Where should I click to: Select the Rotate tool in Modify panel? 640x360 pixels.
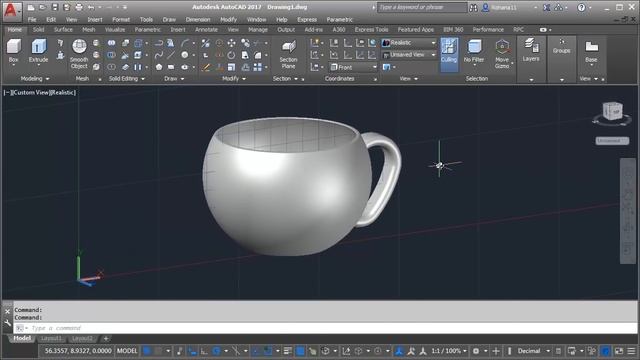[231, 55]
